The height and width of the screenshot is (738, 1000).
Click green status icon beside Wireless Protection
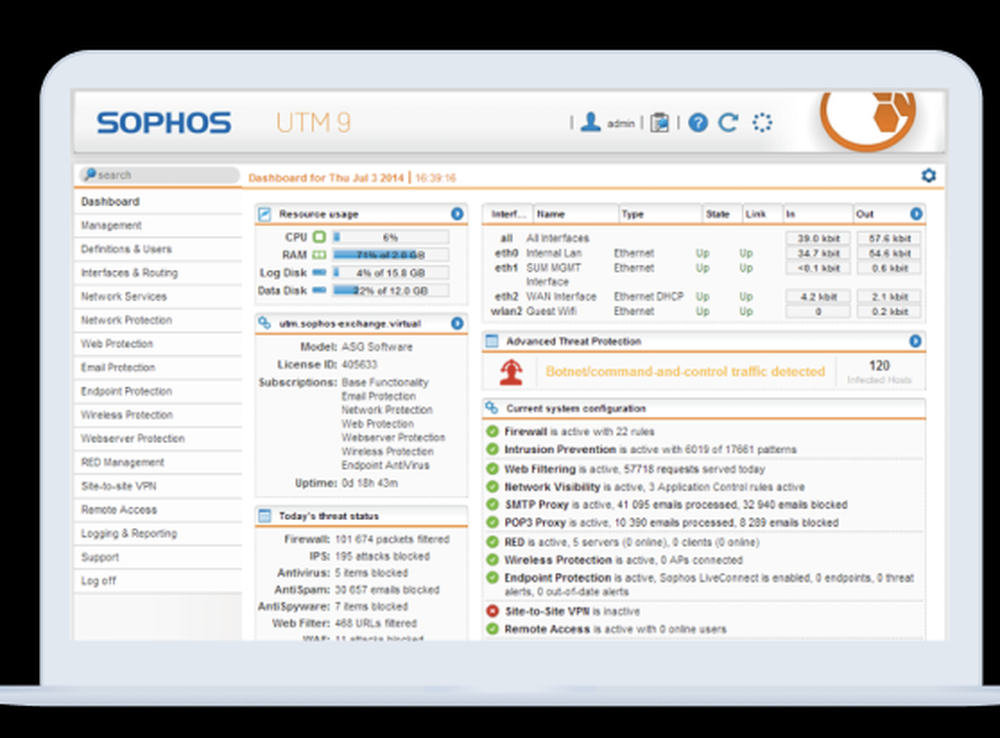coord(492,560)
